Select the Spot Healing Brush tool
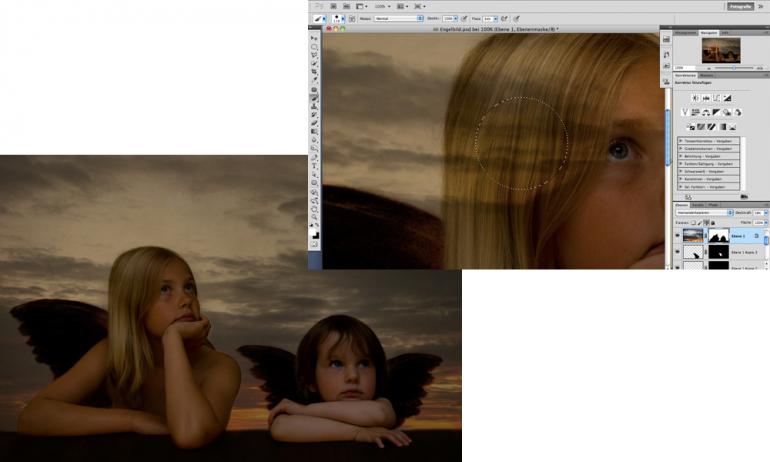 [314, 89]
